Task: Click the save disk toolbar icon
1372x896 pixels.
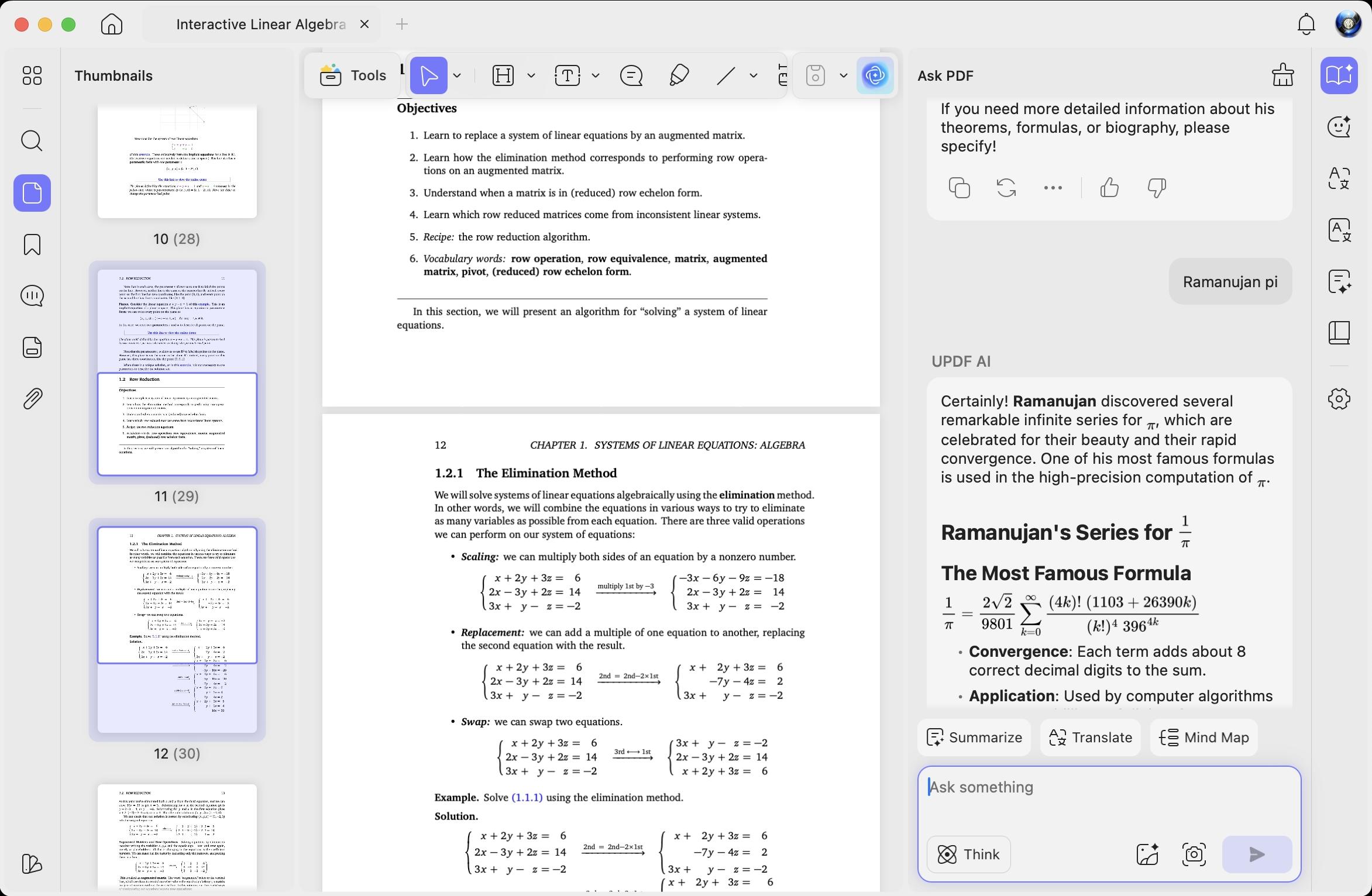Action: (815, 75)
